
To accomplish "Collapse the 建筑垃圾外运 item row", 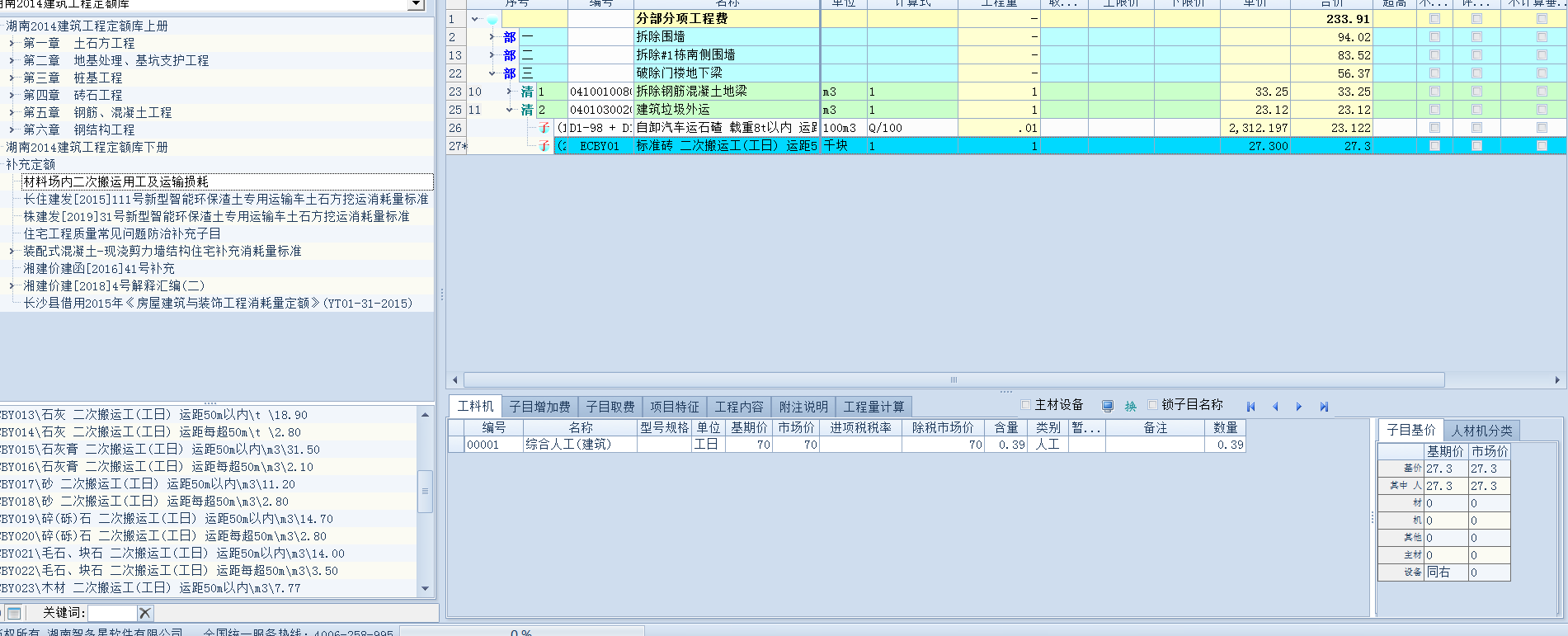I will [509, 110].
